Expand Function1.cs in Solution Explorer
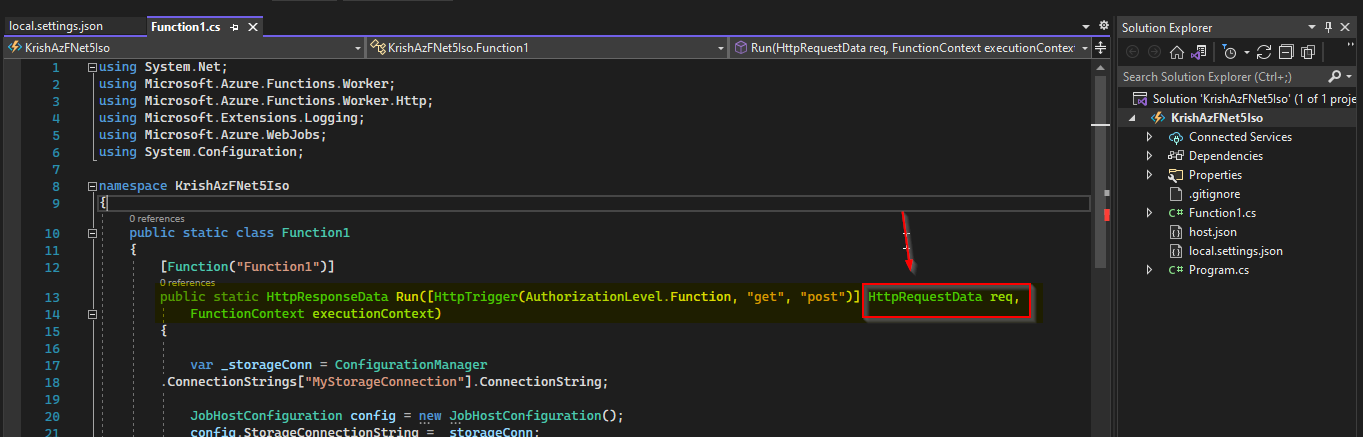Viewport: 1363px width, 437px height. (1149, 213)
